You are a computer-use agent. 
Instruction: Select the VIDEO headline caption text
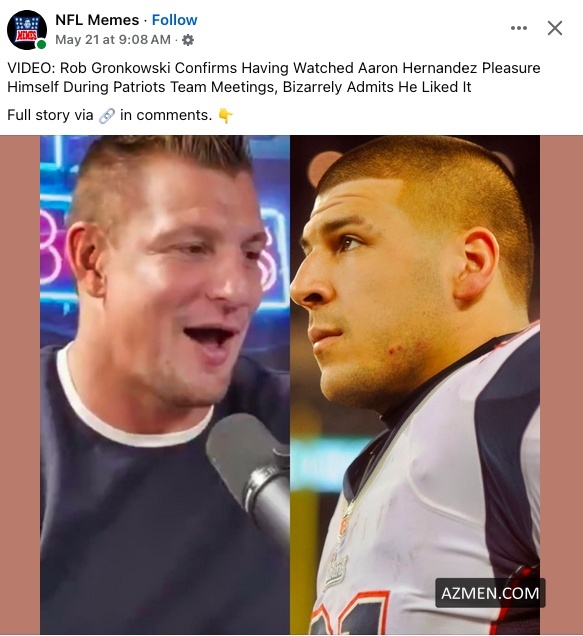click(x=274, y=77)
